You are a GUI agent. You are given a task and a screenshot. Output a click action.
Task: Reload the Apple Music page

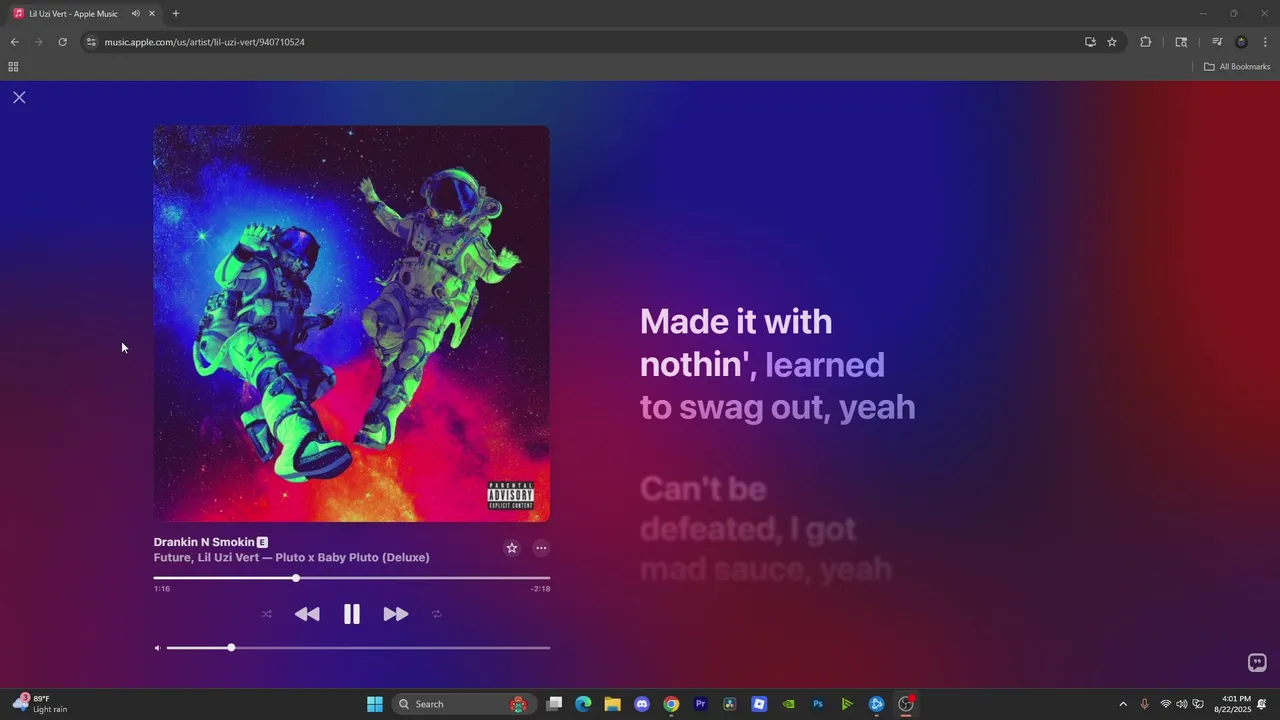(x=62, y=42)
